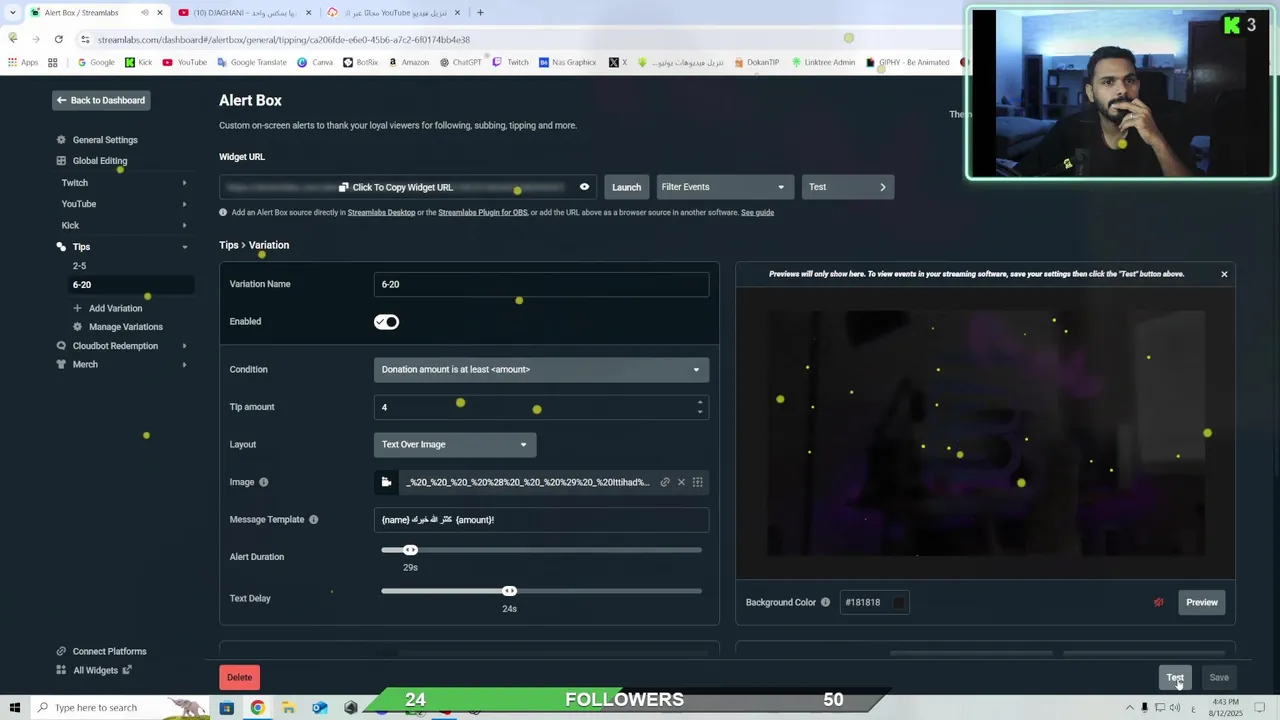This screenshot has width=1280, height=720.
Task: Open the Google Translate bookmark
Action: (x=252, y=62)
